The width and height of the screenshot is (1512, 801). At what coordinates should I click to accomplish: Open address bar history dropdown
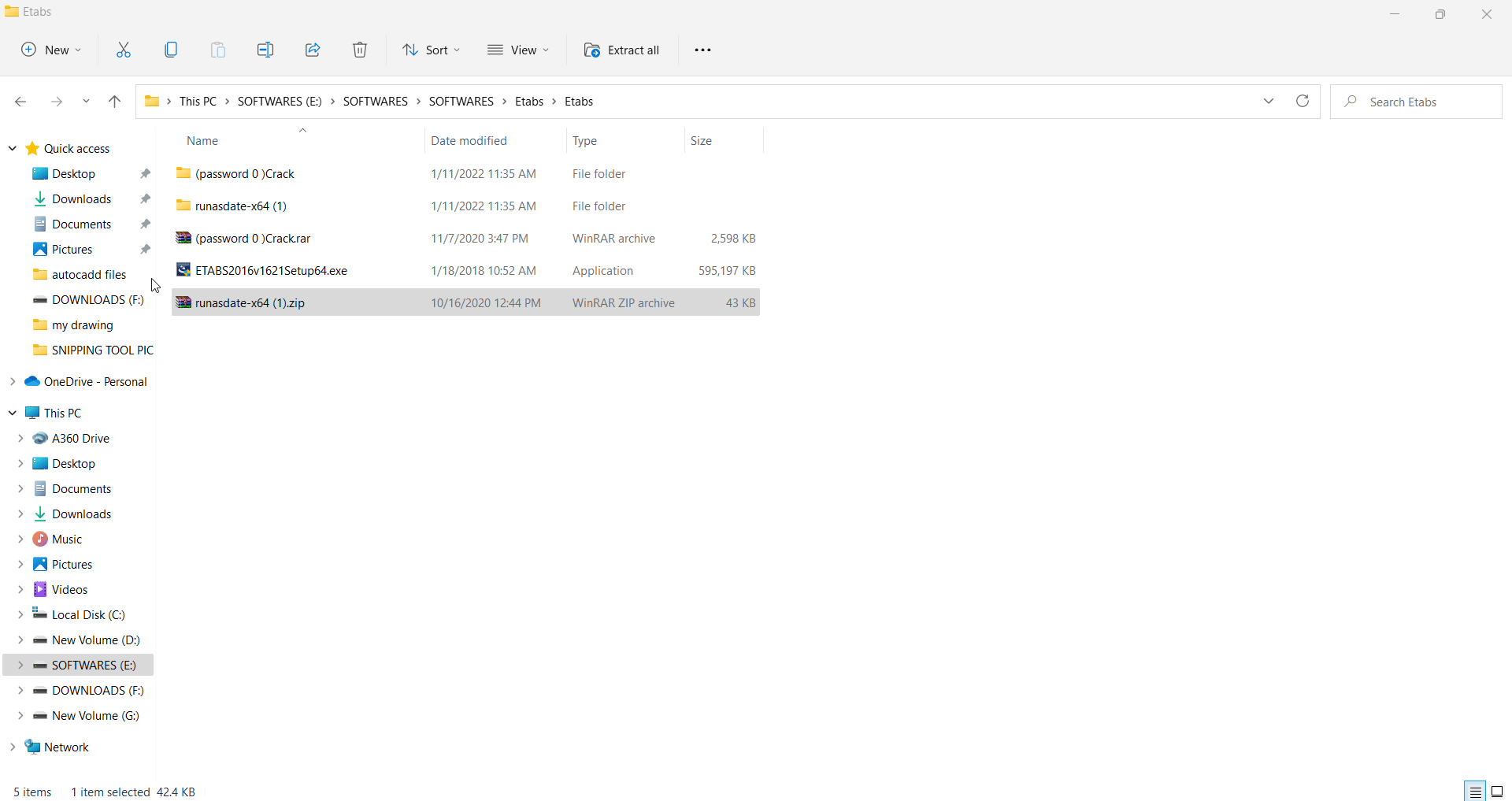1269,101
